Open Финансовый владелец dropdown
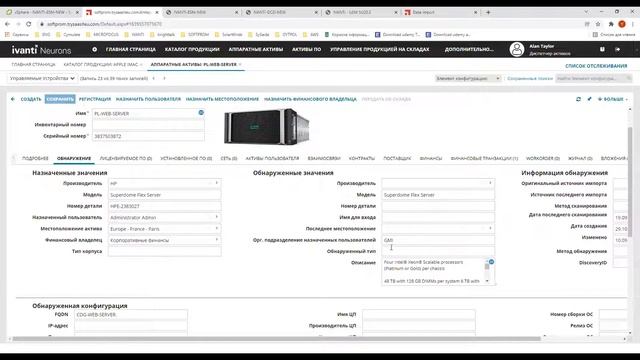 (x=216, y=240)
